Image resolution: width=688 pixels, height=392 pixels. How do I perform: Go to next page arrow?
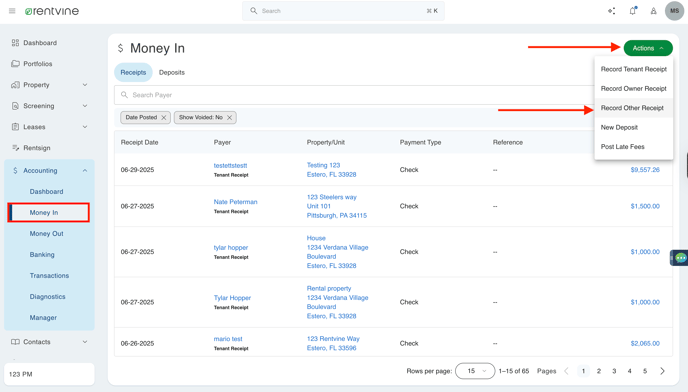[x=662, y=371]
